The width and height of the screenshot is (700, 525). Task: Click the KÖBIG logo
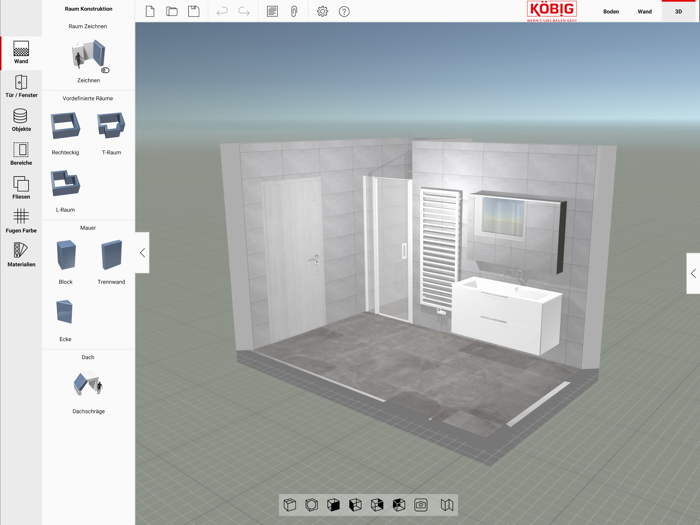(552, 11)
